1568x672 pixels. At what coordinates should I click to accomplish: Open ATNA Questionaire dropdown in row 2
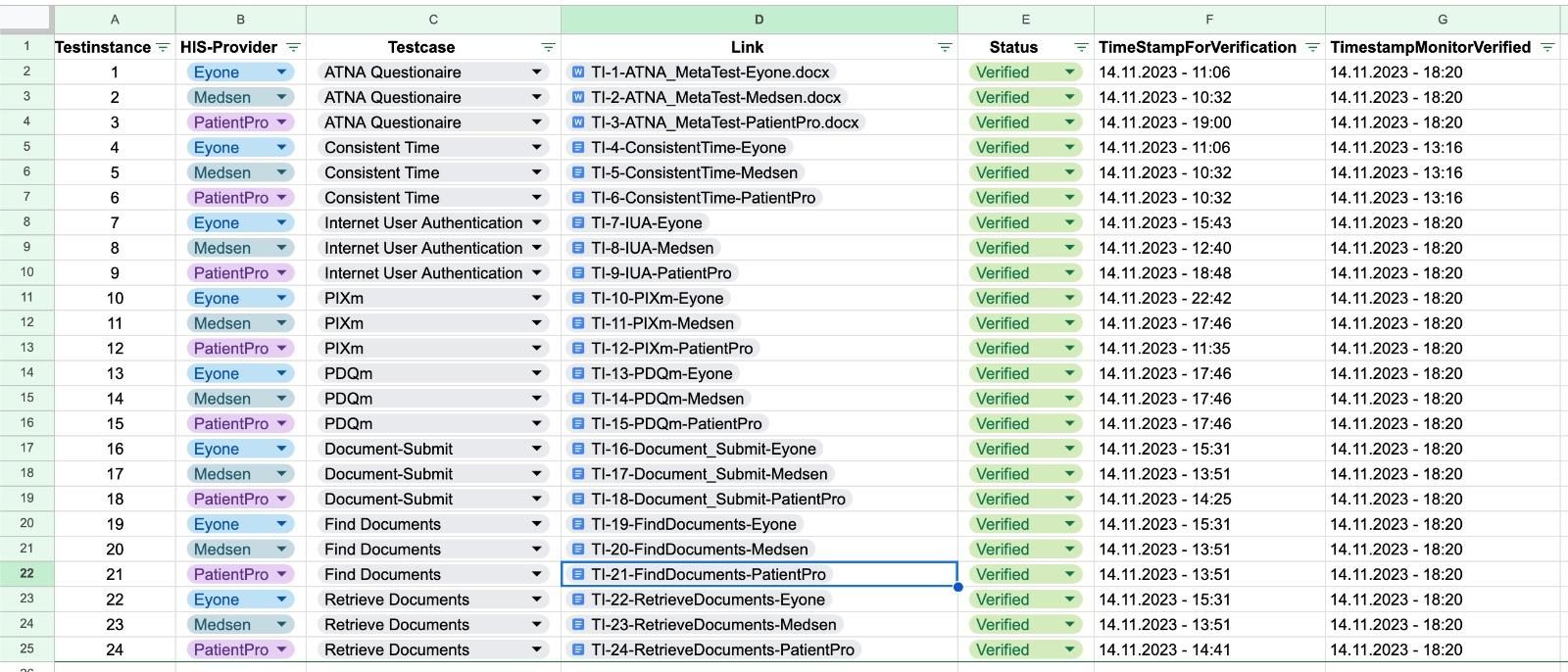click(x=537, y=72)
